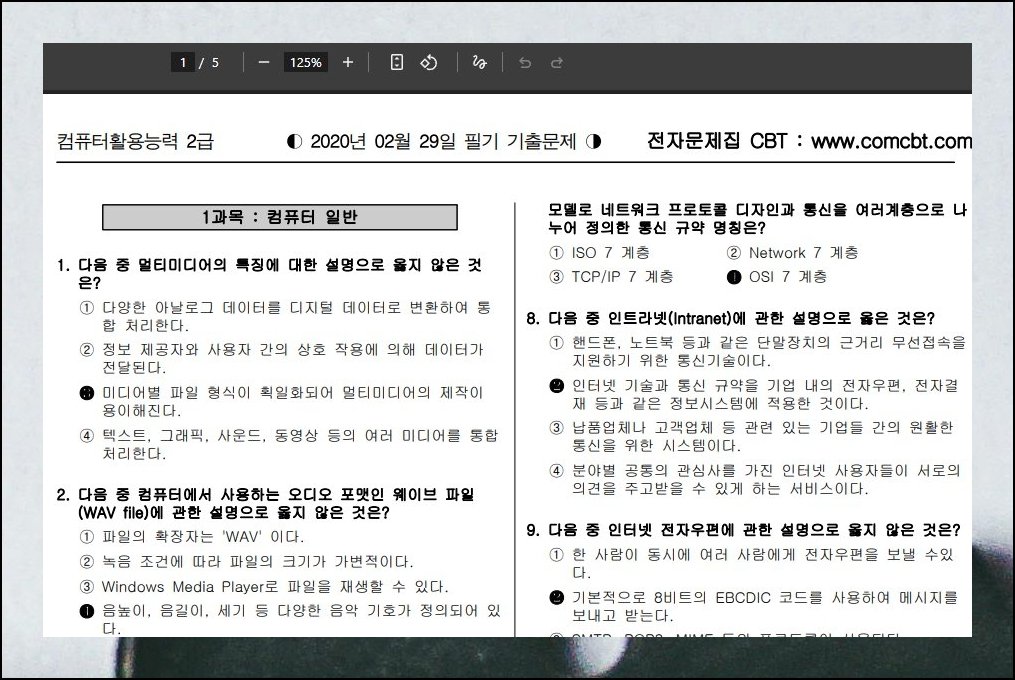The width and height of the screenshot is (1015, 680).
Task: Click the www.comcbt.com address in header
Action: pyautogui.click(x=891, y=141)
